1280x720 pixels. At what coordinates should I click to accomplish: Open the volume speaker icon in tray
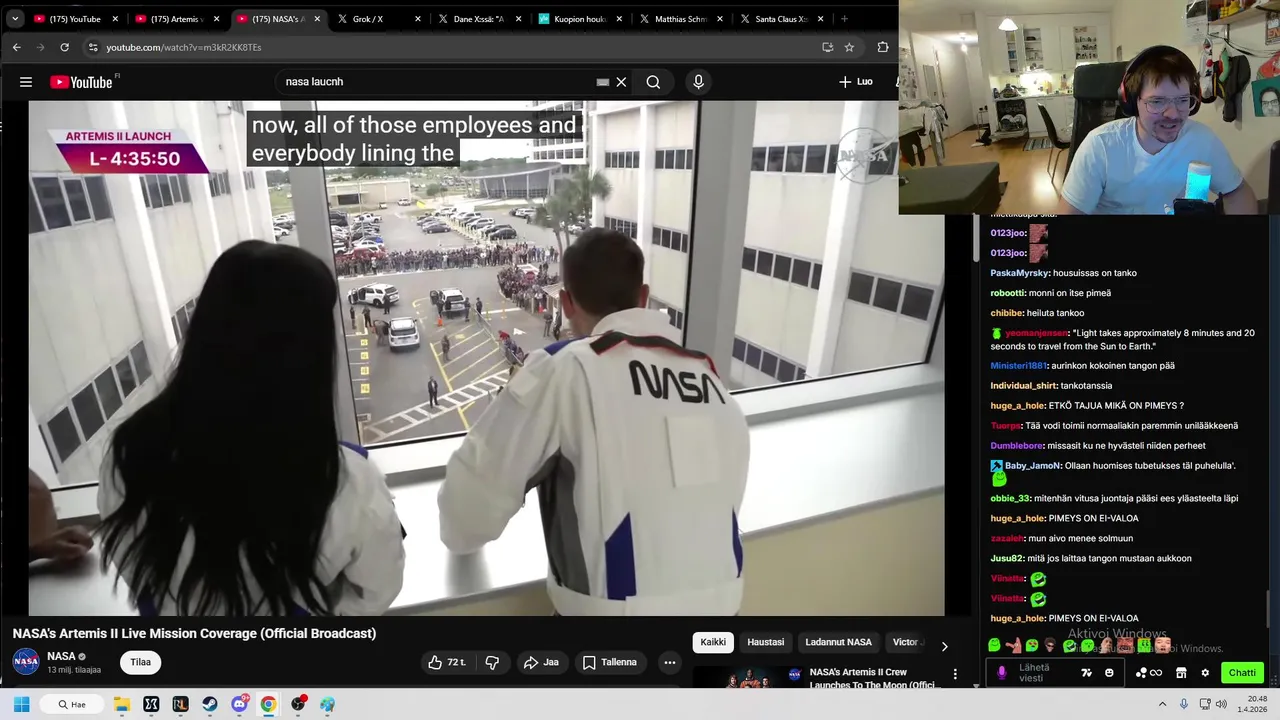point(1220,704)
